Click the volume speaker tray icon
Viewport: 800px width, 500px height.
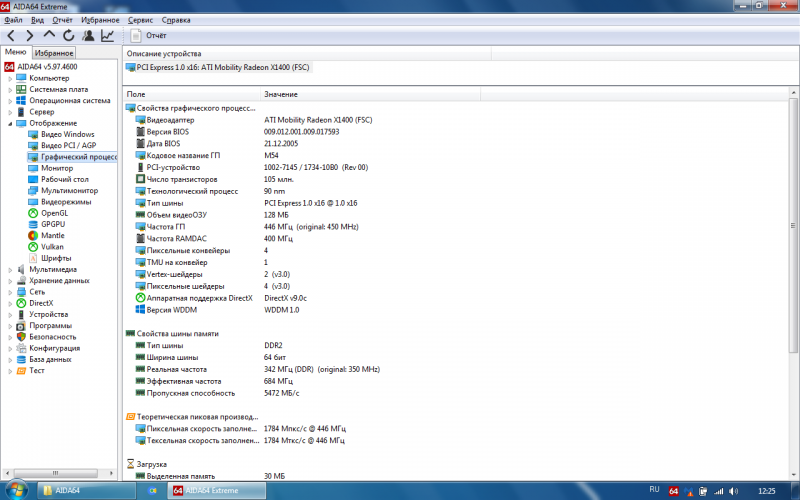point(734,491)
